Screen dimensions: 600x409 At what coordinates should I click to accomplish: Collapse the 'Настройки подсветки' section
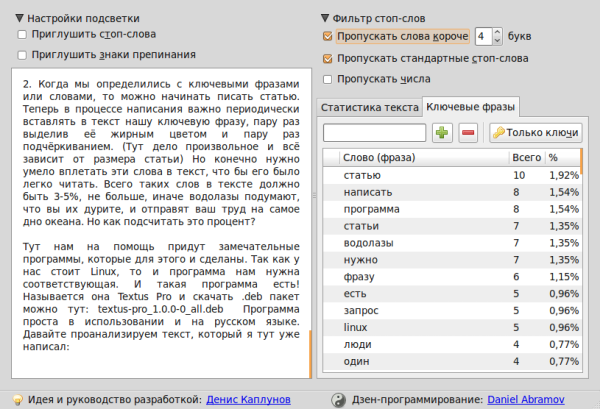[20, 18]
